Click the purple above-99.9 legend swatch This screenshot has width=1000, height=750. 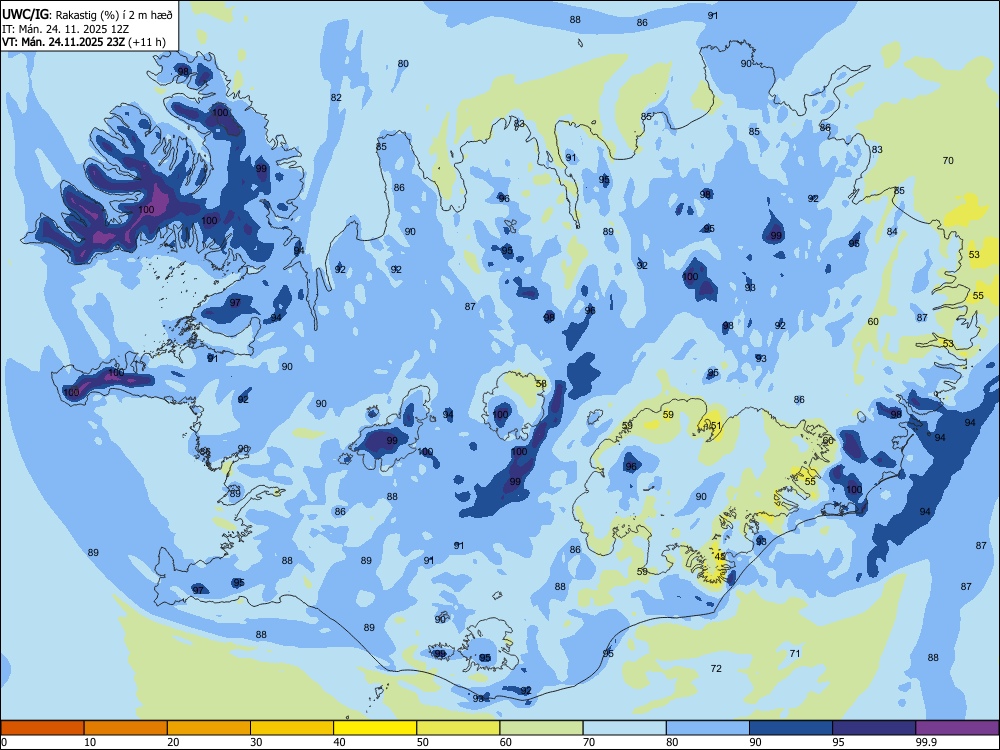tap(957, 728)
